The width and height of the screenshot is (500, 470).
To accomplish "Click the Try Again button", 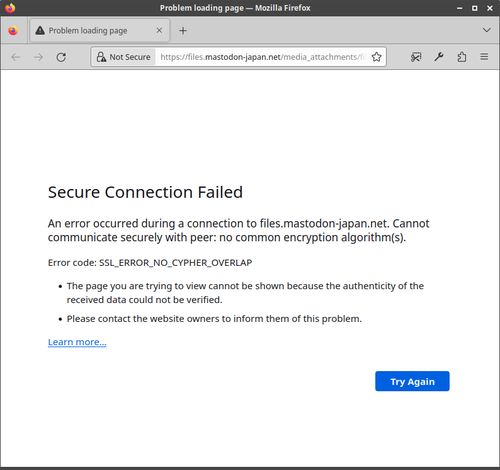I will click(x=412, y=381).
